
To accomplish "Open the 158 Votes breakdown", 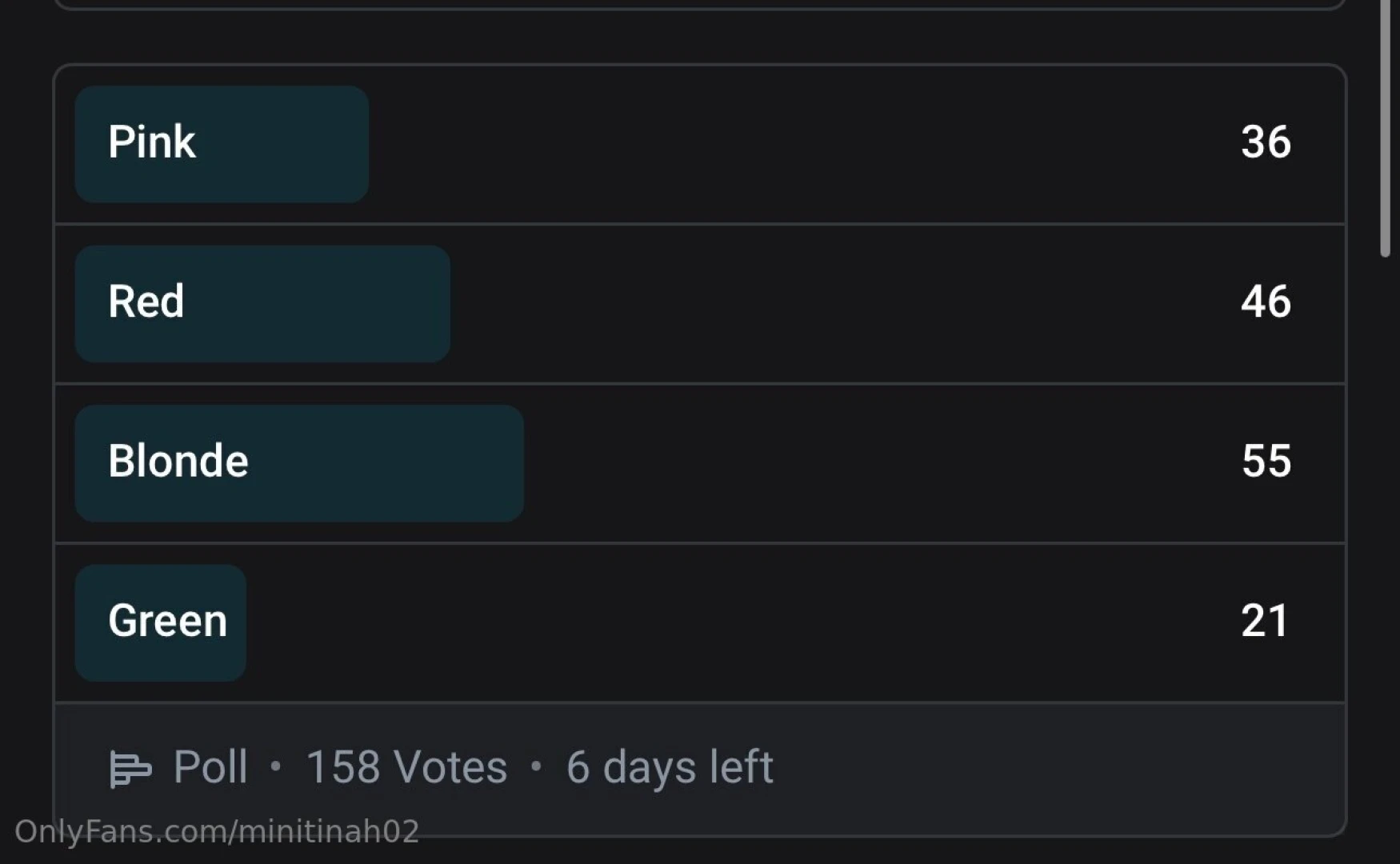I will click(x=406, y=766).
